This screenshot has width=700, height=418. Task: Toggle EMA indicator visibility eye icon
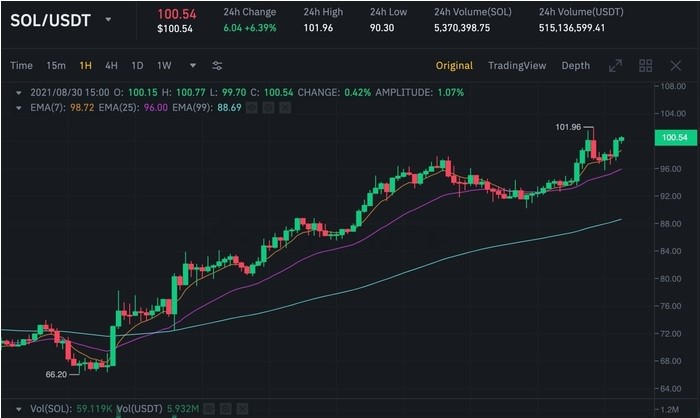(x=252, y=108)
